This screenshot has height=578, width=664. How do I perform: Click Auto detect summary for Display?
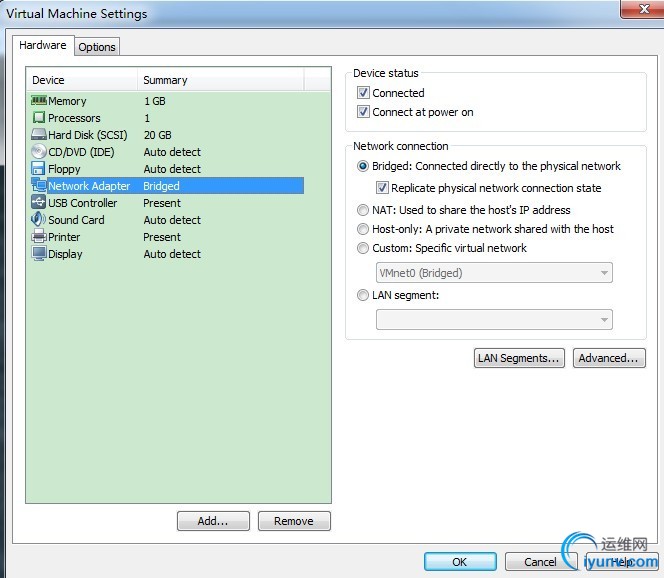[x=172, y=254]
